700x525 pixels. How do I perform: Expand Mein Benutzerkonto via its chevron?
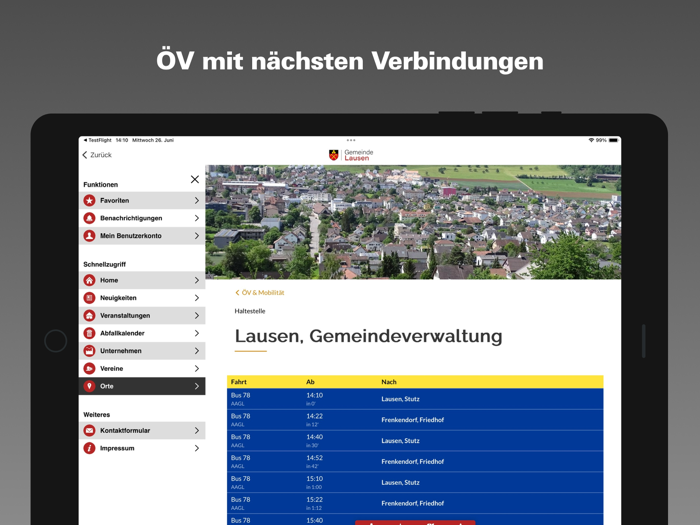click(x=196, y=236)
